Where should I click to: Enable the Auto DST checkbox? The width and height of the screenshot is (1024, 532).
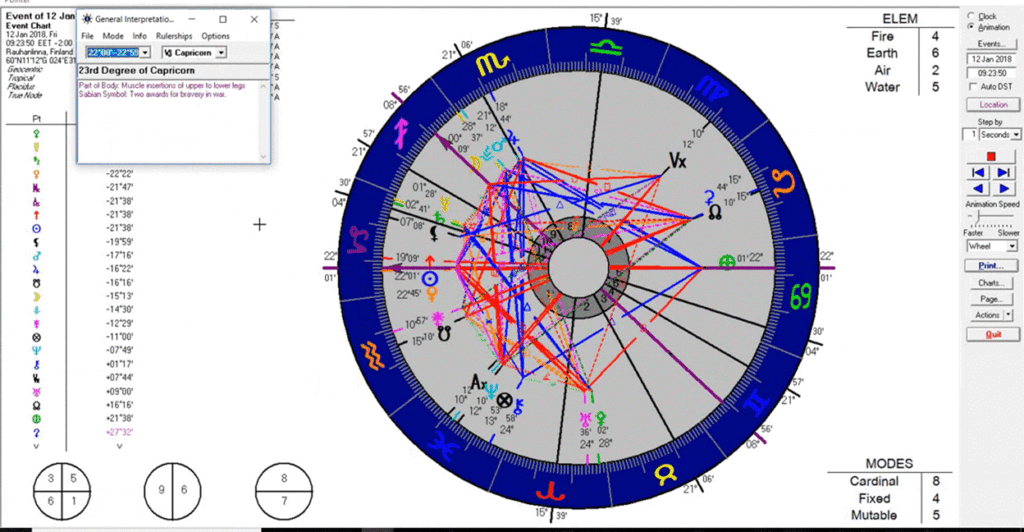coord(973,88)
